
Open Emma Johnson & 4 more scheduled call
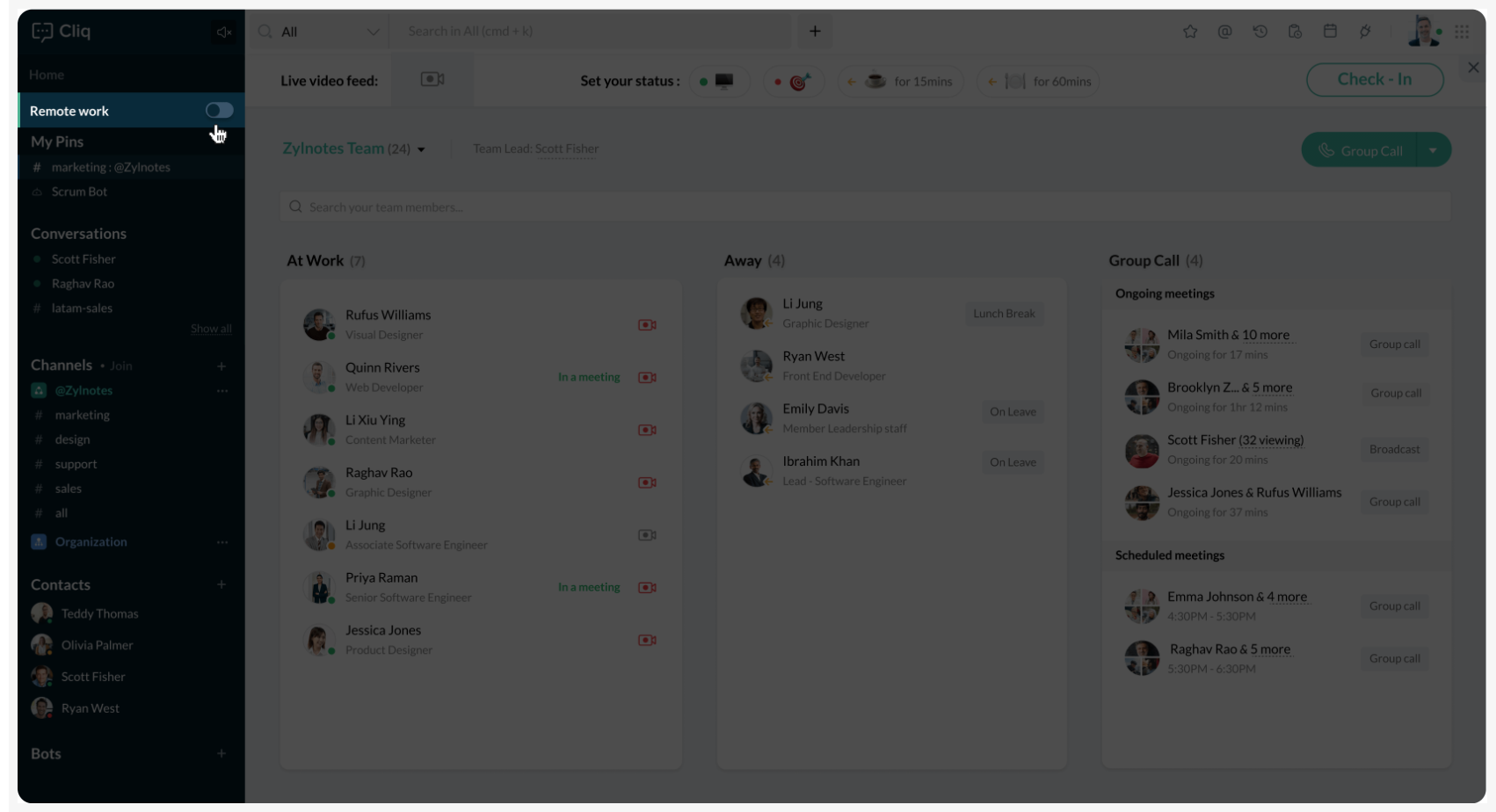[x=1394, y=606]
